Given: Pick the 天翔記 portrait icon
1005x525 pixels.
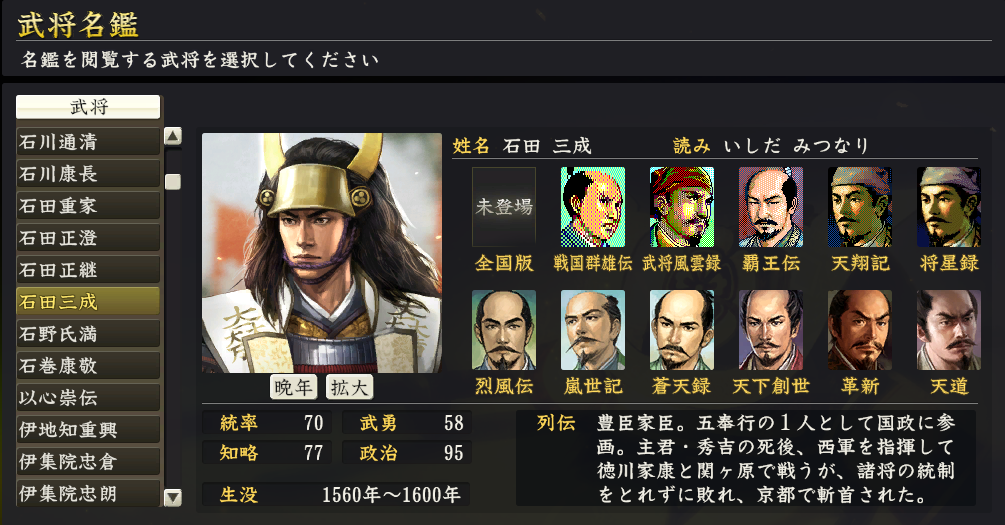Looking at the screenshot, I should point(860,207).
